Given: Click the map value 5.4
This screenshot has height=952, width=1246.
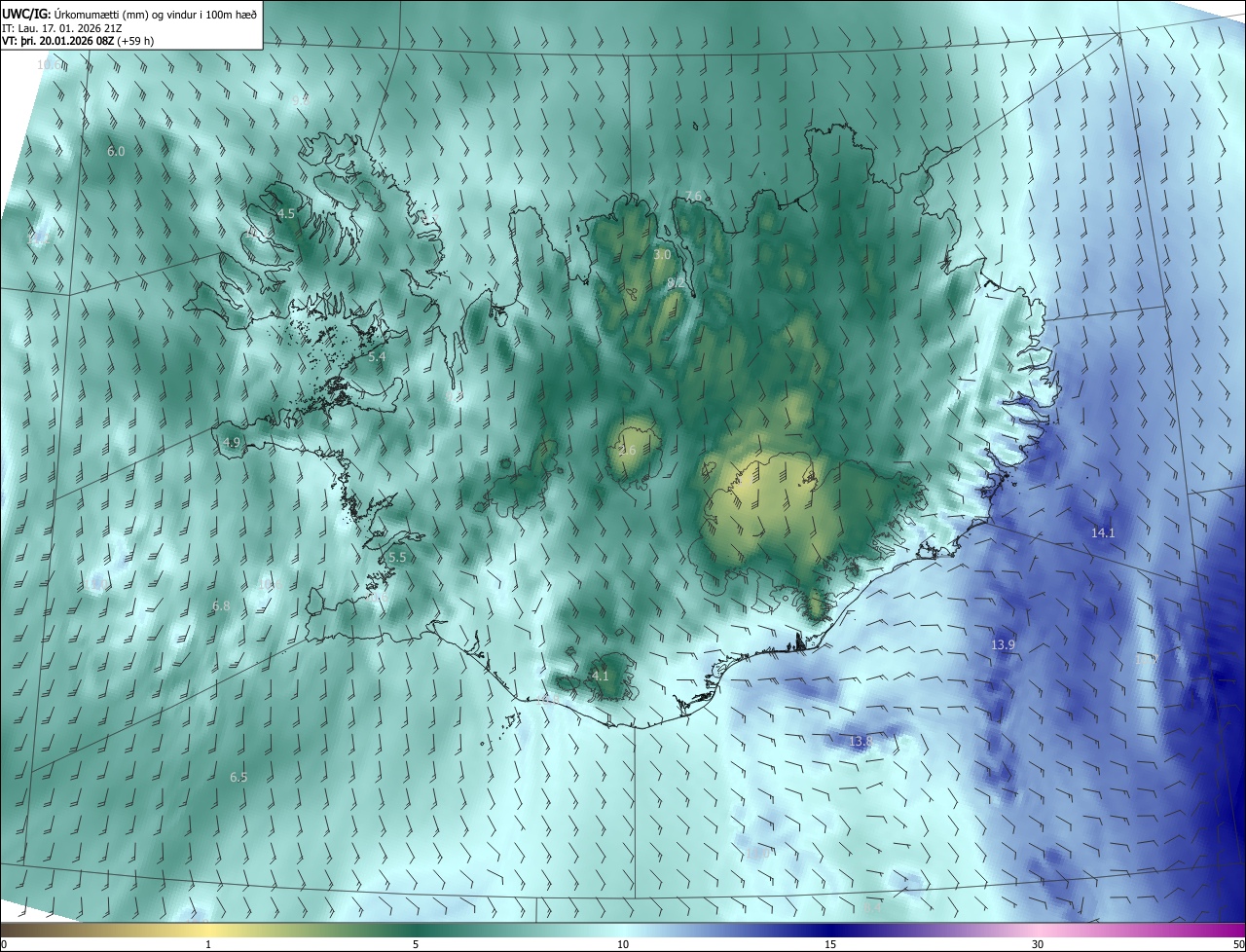Looking at the screenshot, I should pyautogui.click(x=377, y=357).
